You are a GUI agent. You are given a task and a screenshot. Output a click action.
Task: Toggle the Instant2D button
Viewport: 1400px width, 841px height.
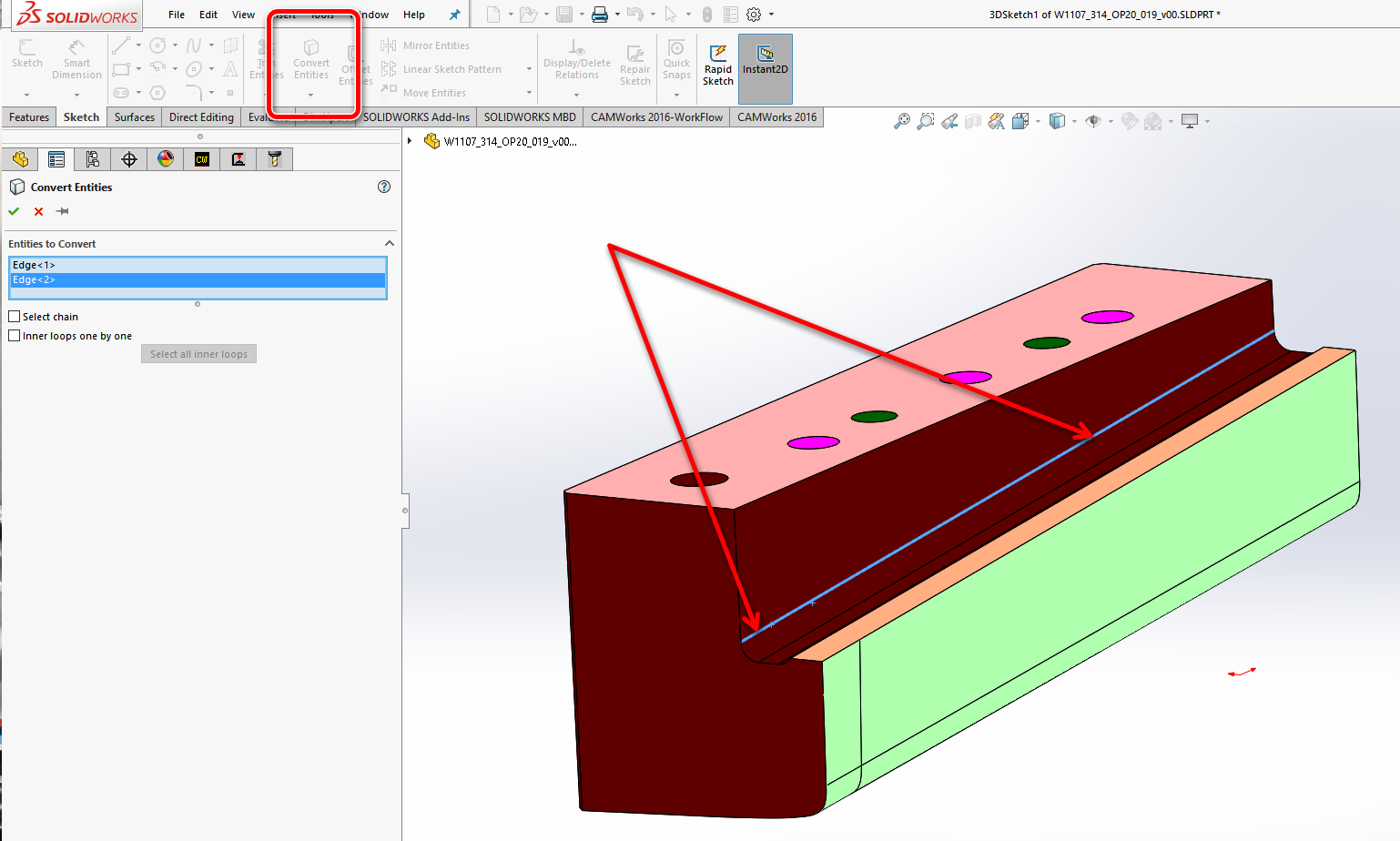[765, 66]
